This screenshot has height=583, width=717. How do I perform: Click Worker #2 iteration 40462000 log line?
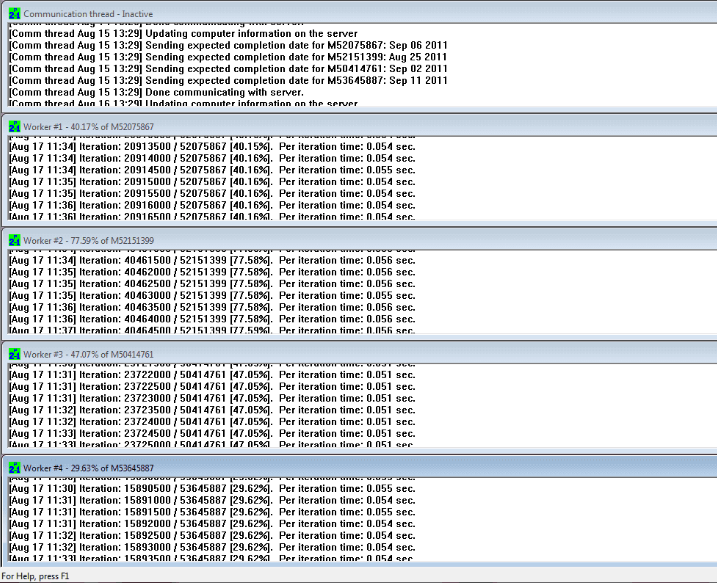212,272
